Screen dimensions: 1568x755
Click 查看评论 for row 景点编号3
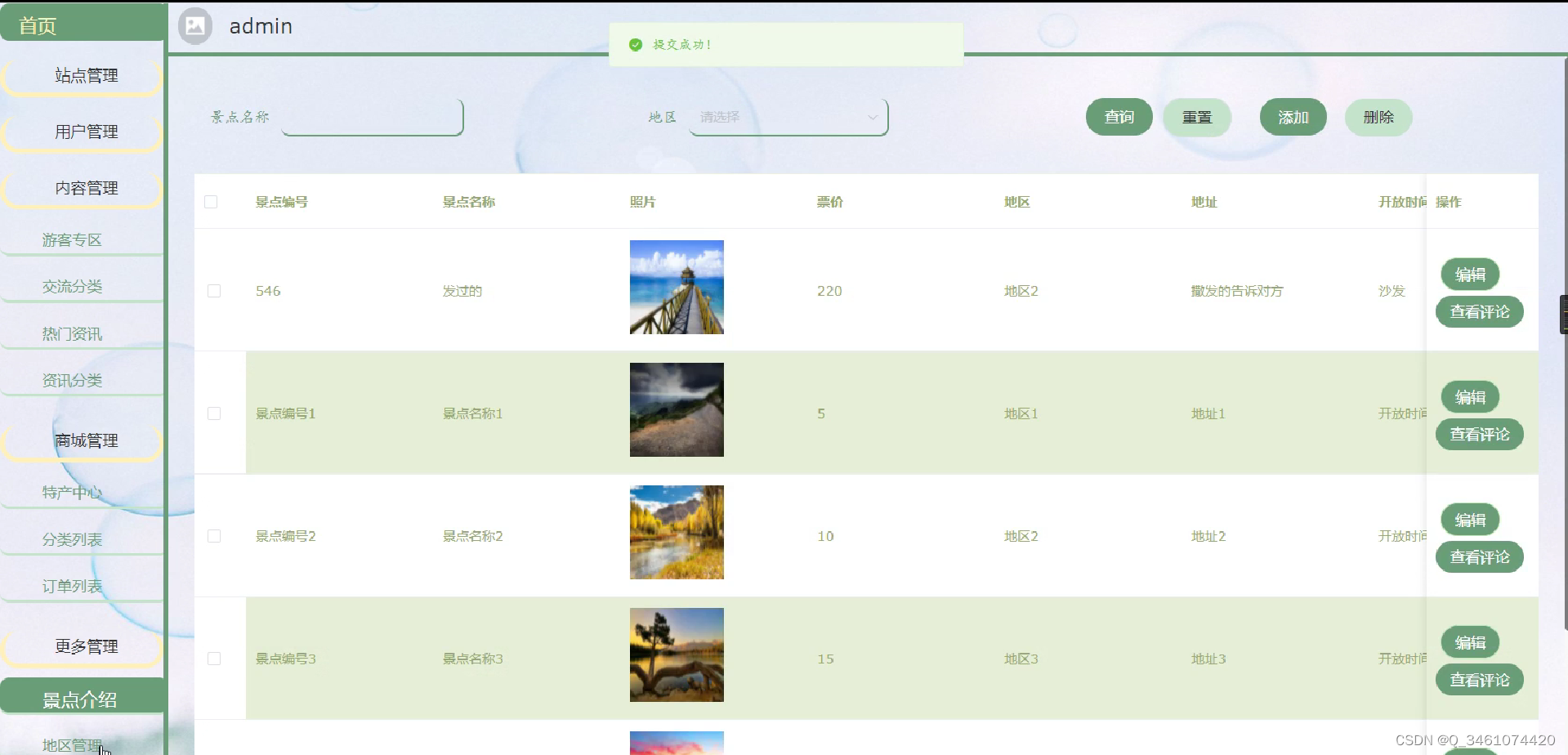pos(1480,680)
